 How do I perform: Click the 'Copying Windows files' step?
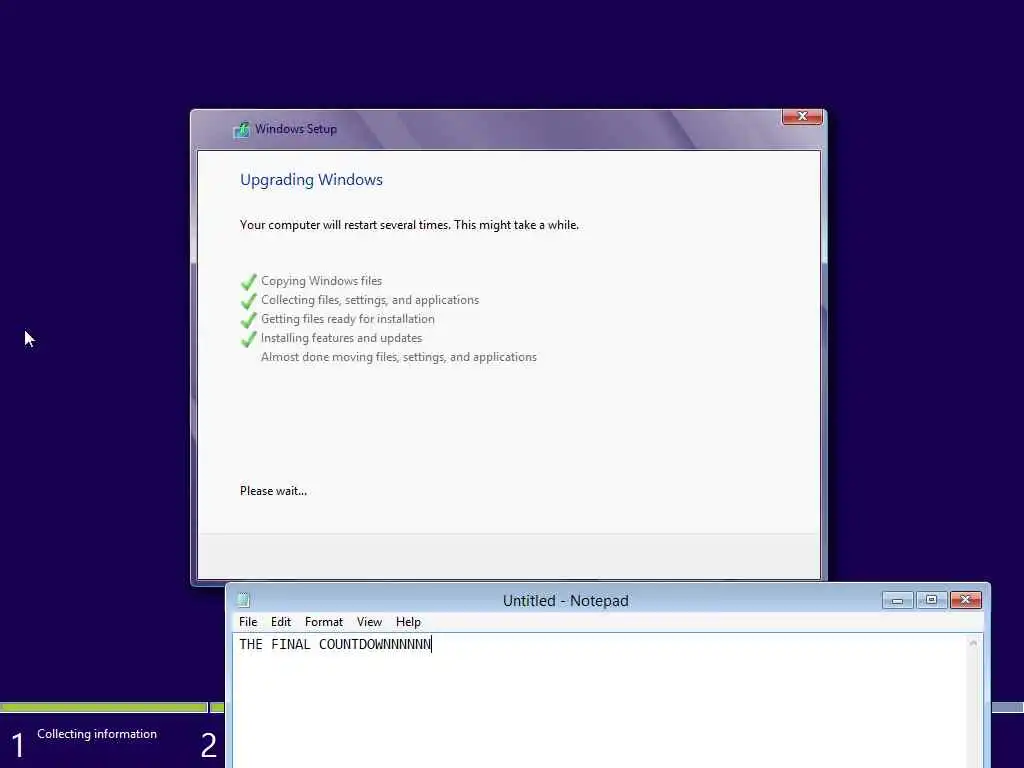(x=321, y=281)
